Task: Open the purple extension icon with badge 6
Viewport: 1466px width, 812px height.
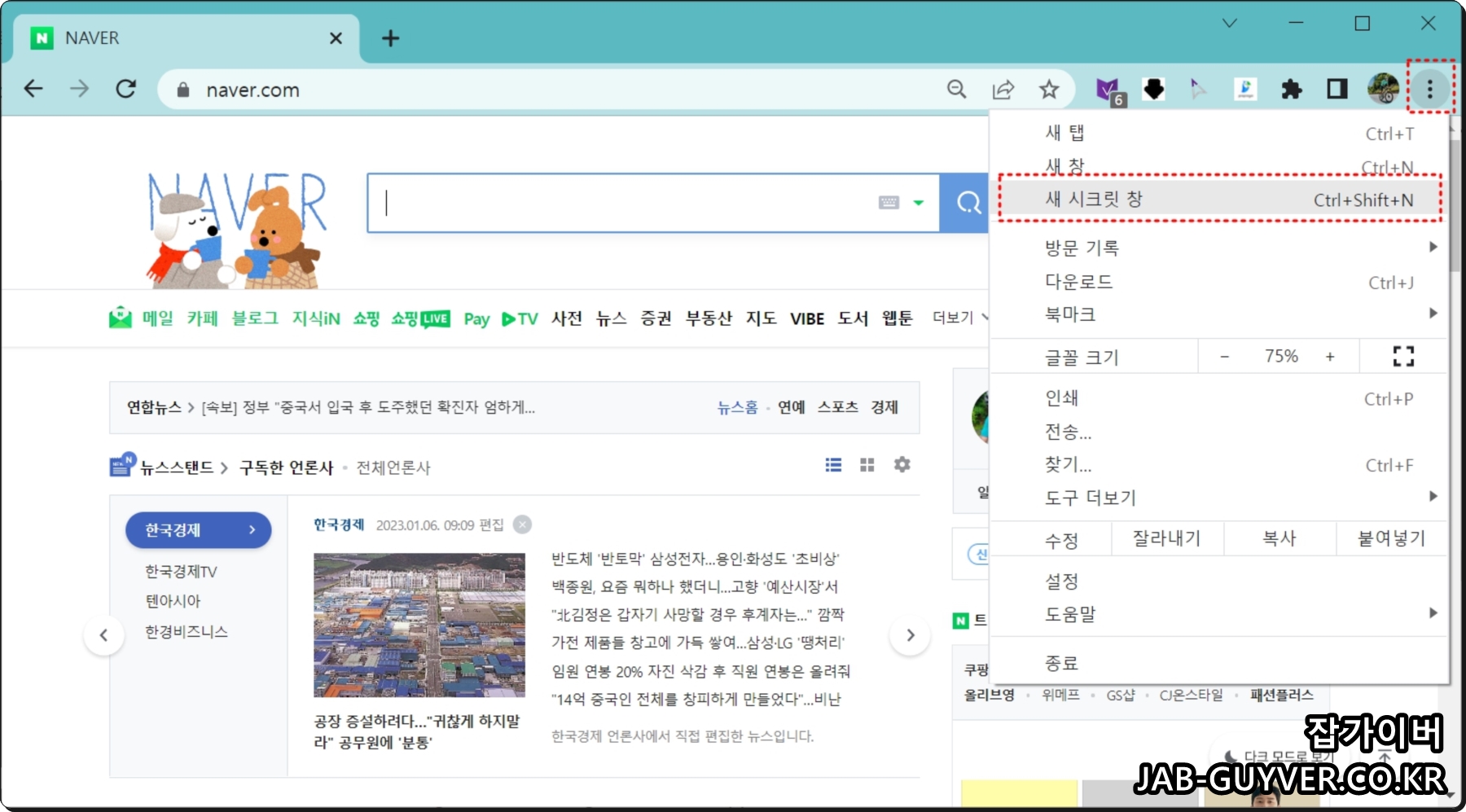Action: 1109,90
